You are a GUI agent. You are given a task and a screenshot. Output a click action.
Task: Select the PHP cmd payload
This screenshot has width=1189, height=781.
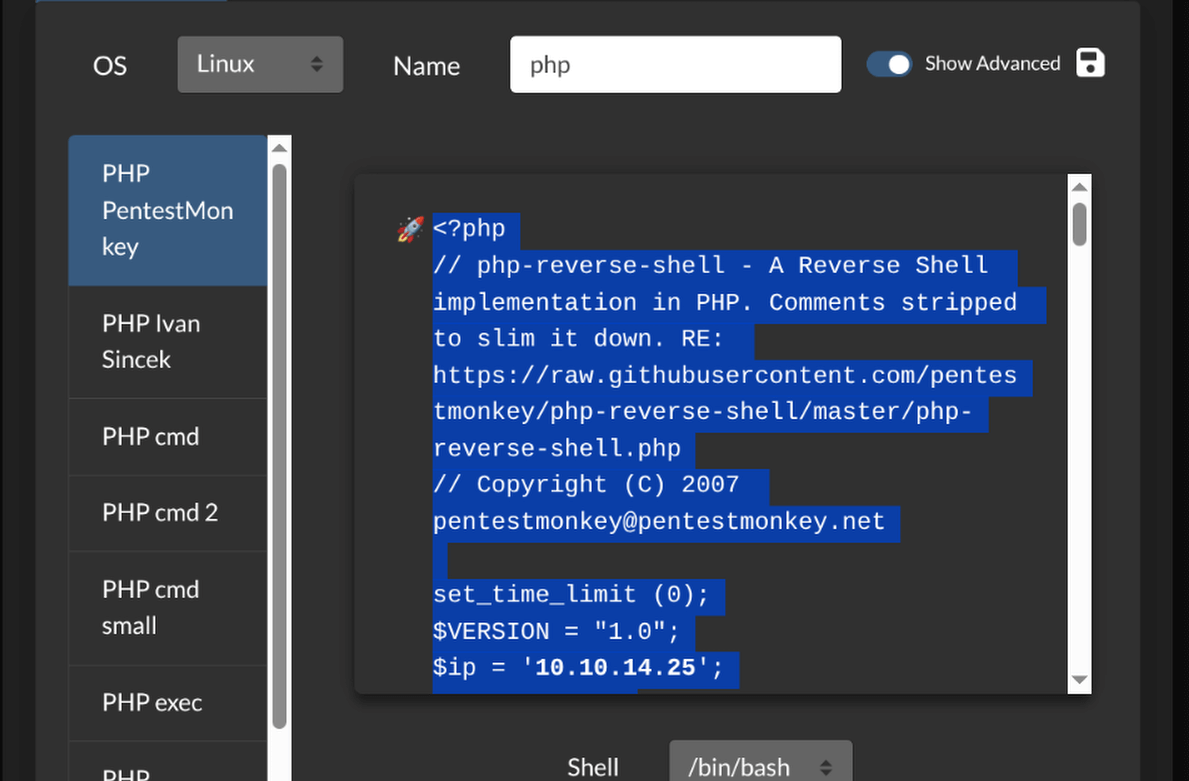[168, 438]
